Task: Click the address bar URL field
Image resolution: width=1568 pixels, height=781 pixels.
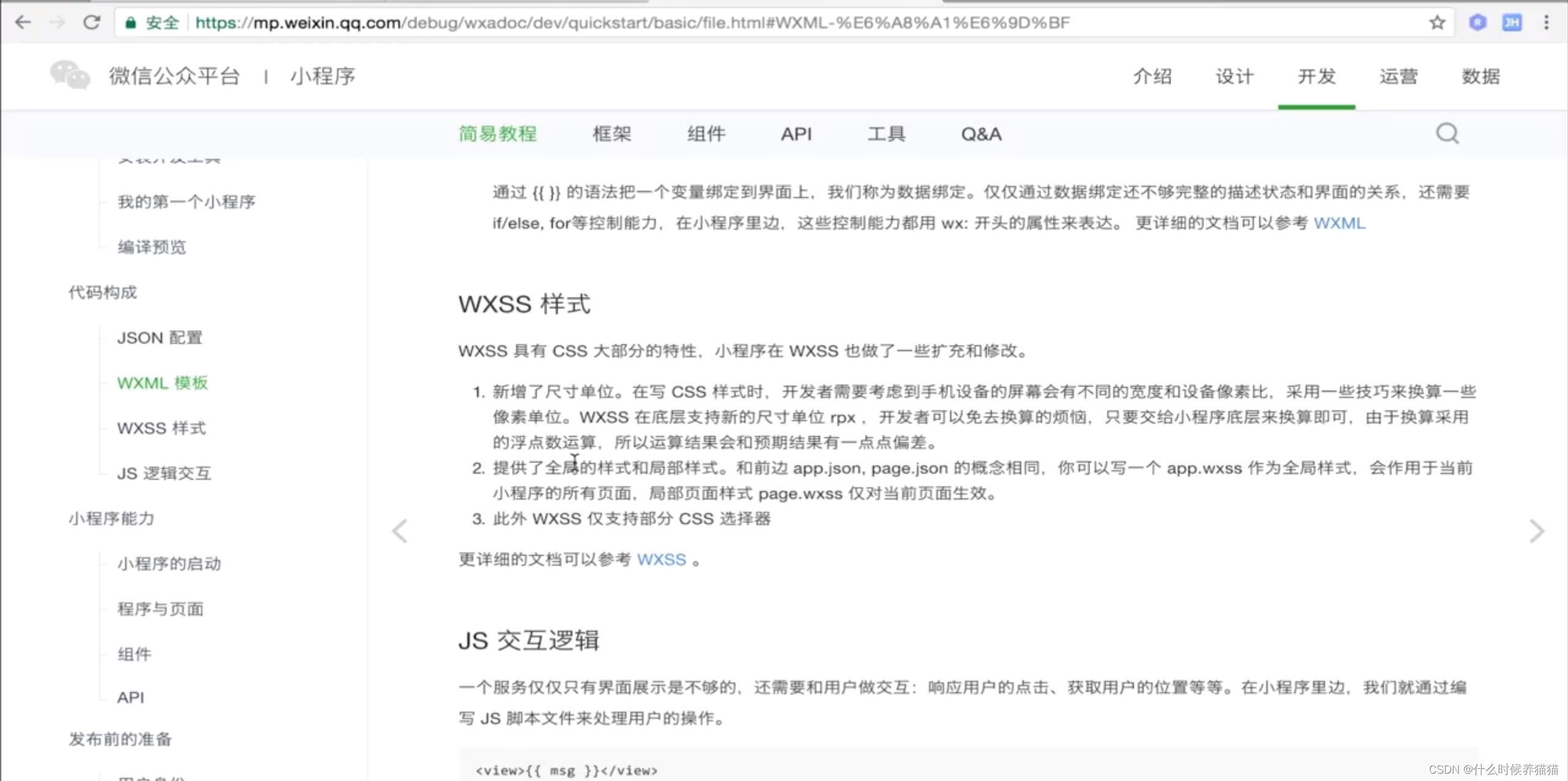Action: [x=784, y=23]
